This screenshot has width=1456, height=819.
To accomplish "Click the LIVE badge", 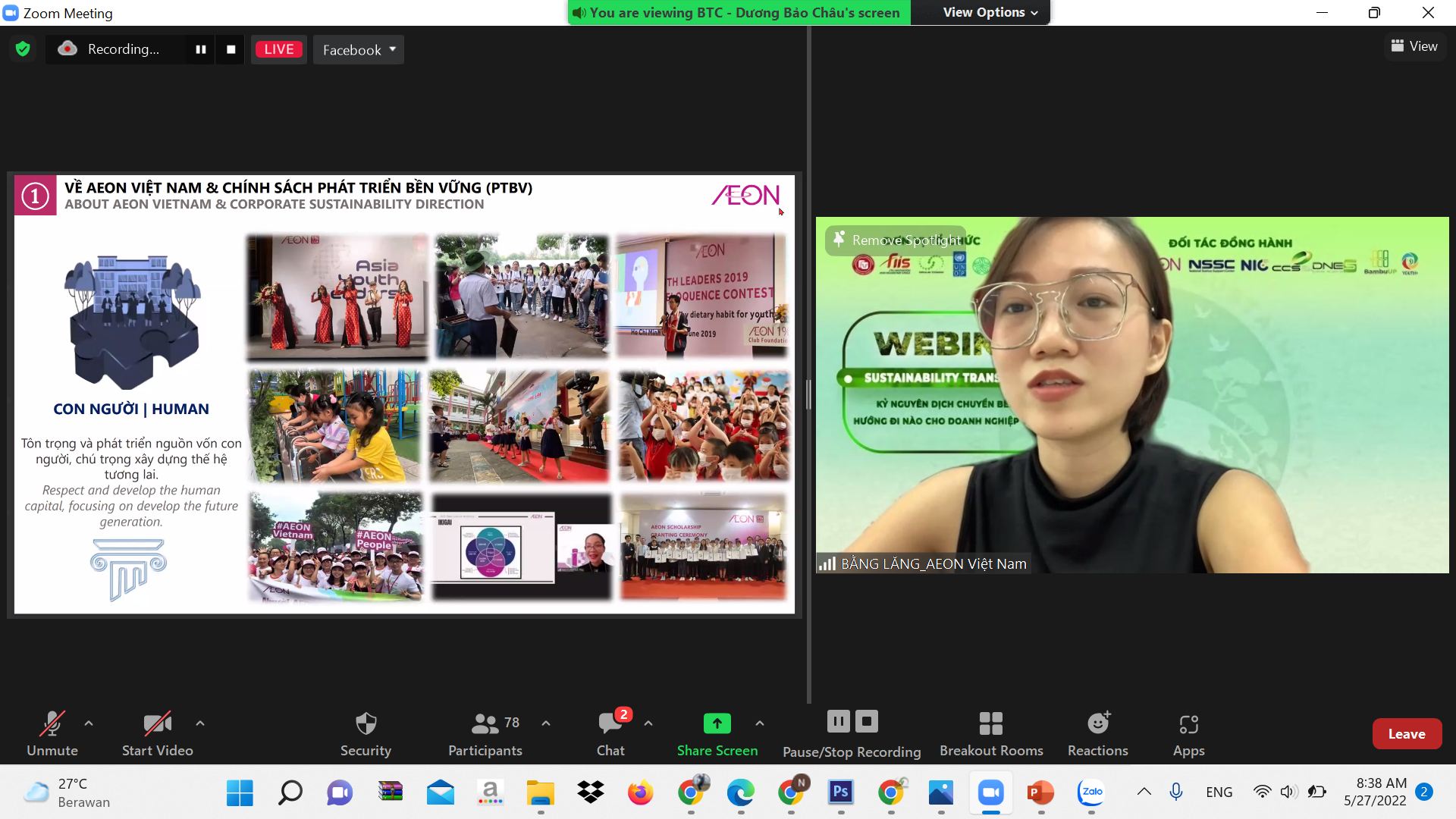I will pos(279,49).
